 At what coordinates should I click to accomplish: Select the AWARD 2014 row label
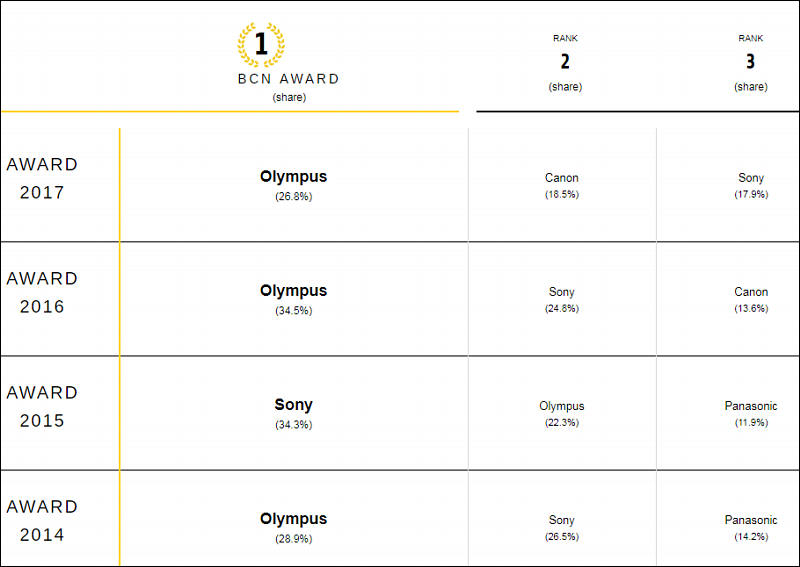(42, 521)
